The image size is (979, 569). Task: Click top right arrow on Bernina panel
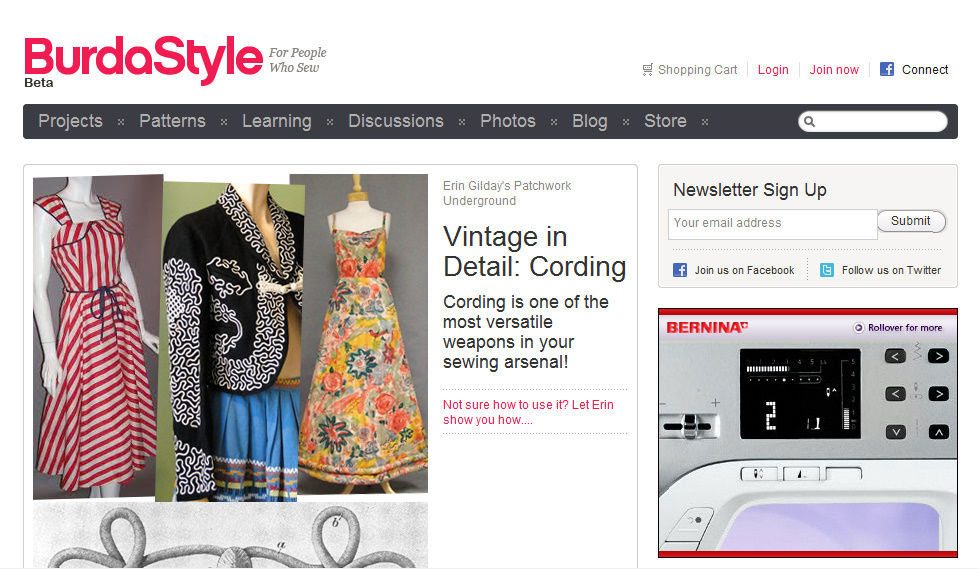pyautogui.click(x=938, y=357)
